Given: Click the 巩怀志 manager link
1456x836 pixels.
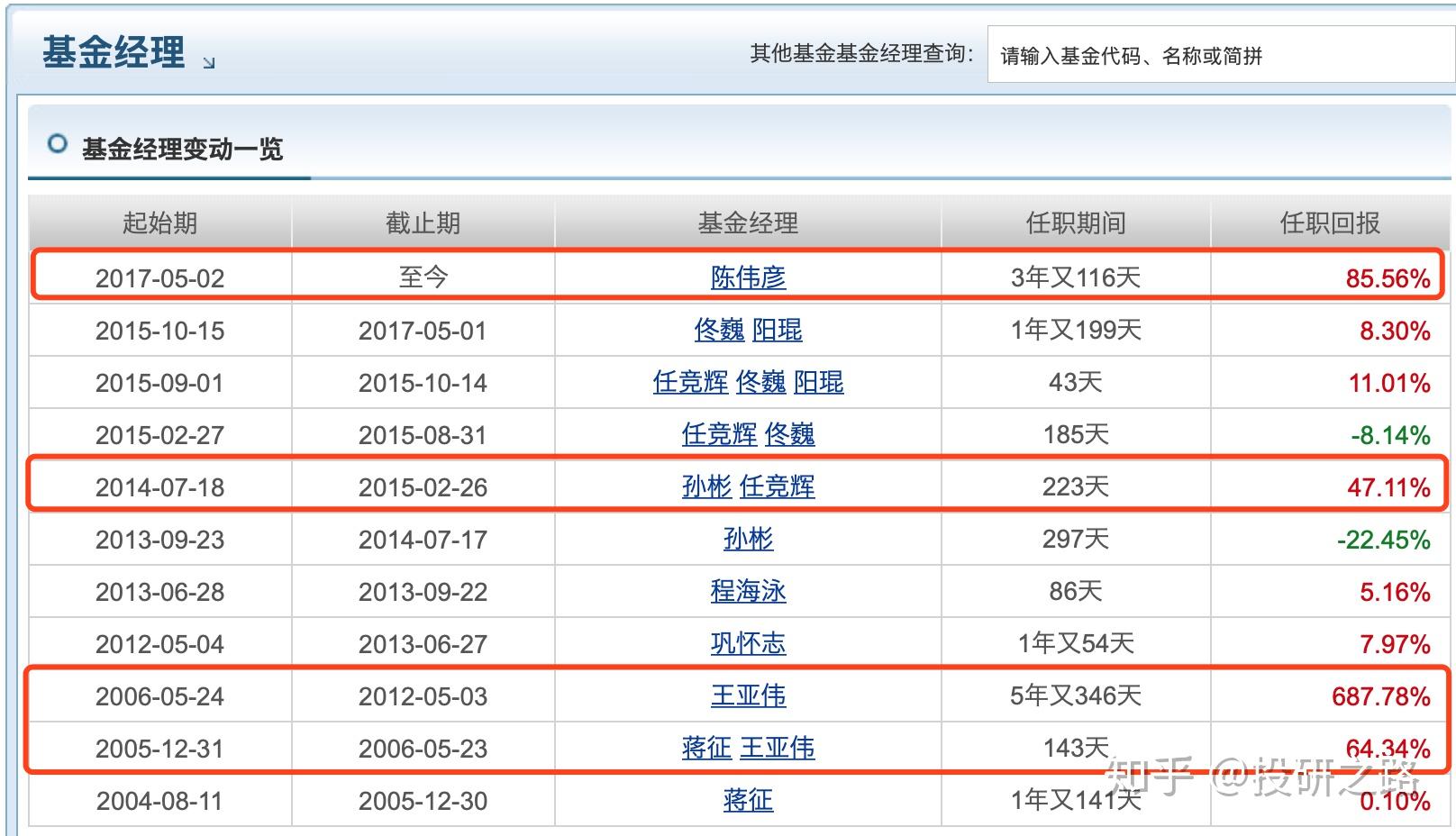Looking at the screenshot, I should click(747, 643).
